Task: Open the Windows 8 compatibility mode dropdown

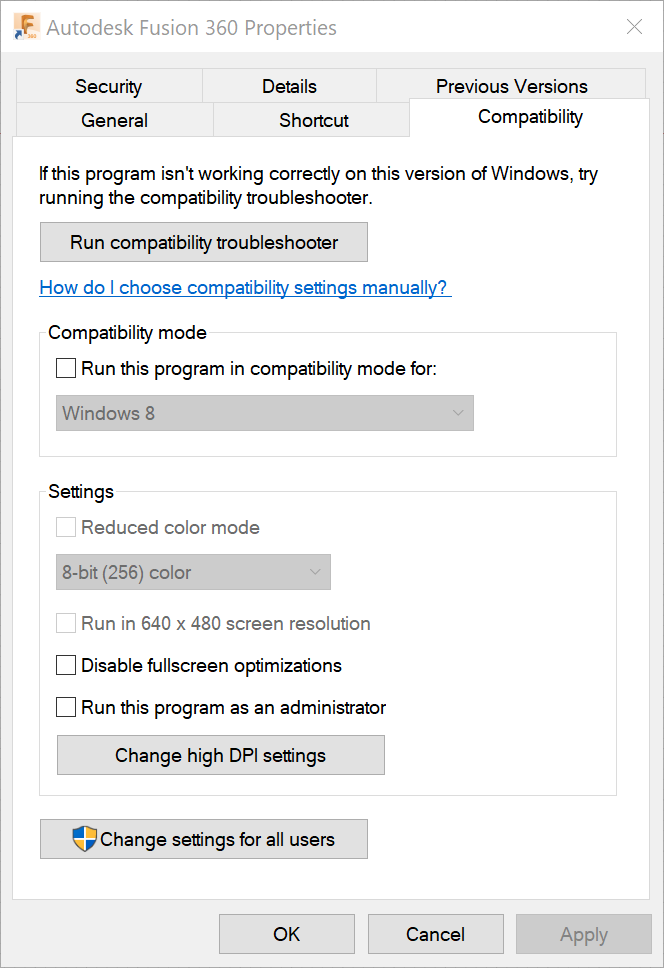Action: point(265,413)
